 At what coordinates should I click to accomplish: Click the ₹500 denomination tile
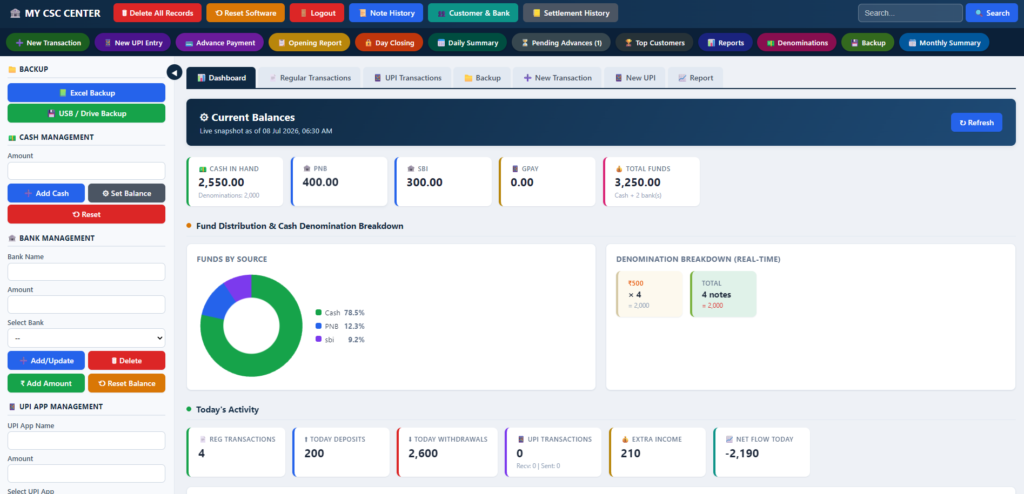pyautogui.click(x=649, y=294)
